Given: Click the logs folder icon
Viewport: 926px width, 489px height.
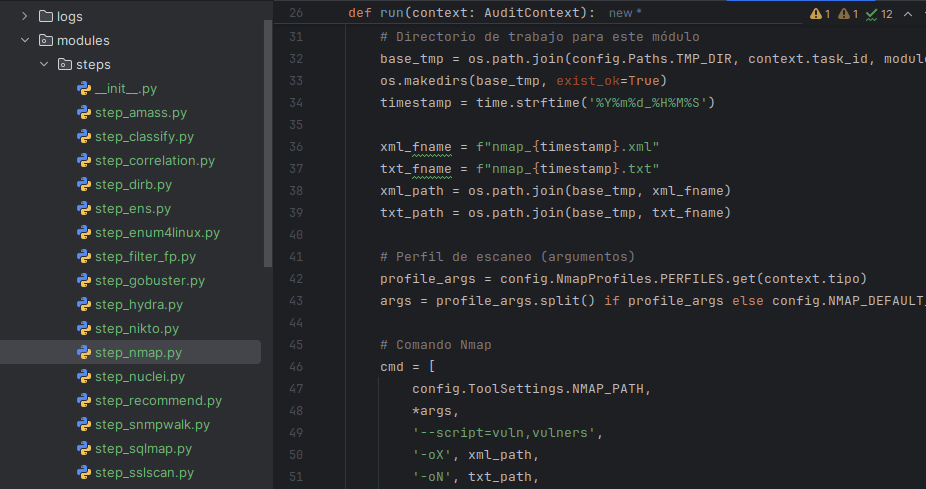Looking at the screenshot, I should pos(45,17).
